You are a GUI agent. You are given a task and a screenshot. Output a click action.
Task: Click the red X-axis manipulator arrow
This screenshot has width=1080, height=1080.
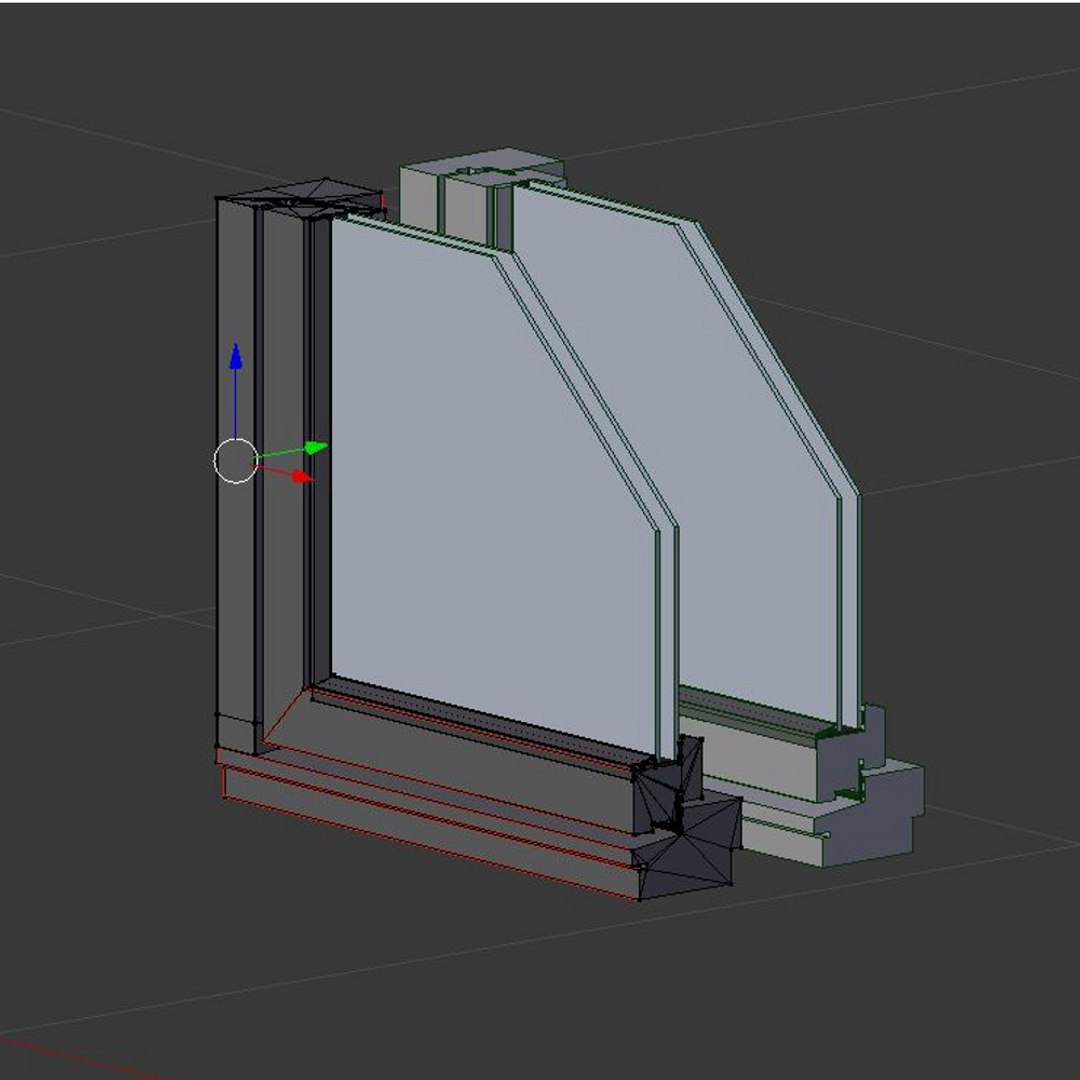[x=302, y=477]
